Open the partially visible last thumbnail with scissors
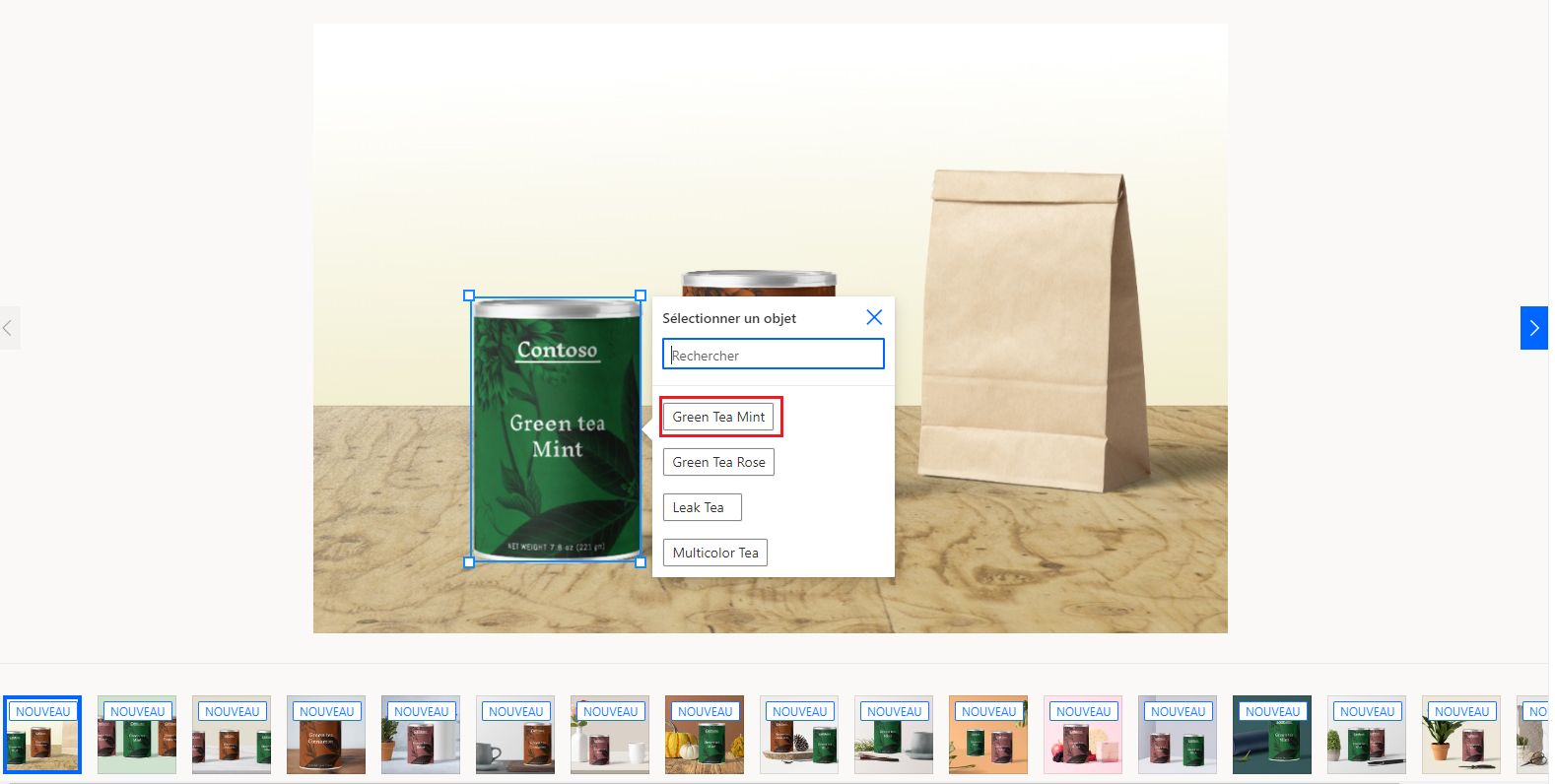This screenshot has width=1555, height=784. tap(1532, 735)
